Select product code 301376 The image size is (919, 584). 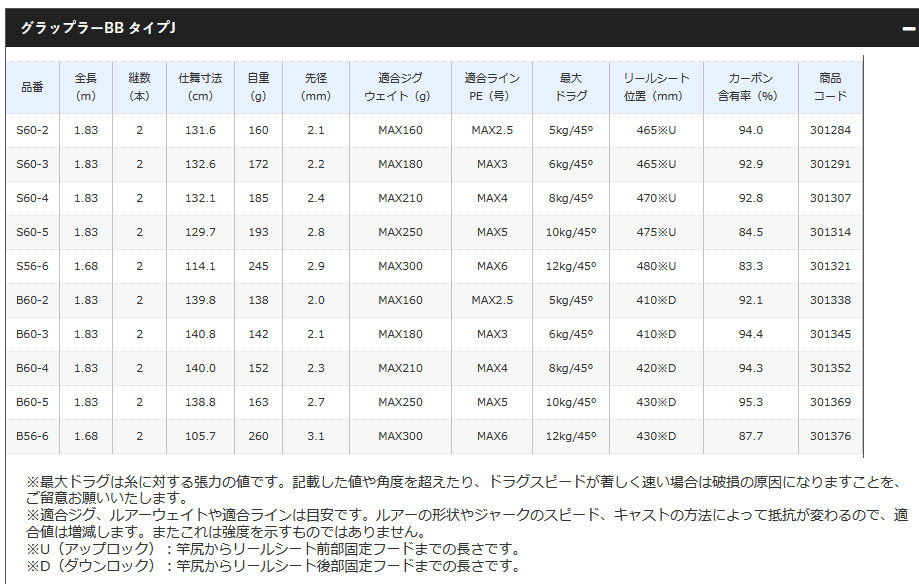pos(830,436)
